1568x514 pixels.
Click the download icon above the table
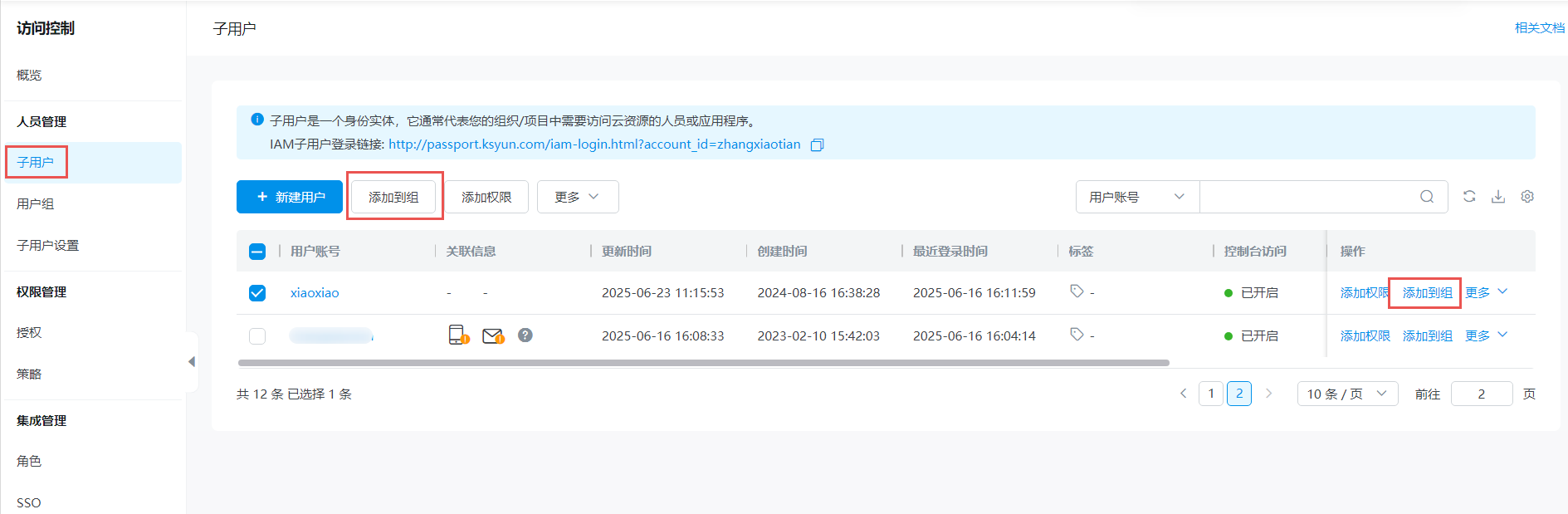pos(1498,197)
